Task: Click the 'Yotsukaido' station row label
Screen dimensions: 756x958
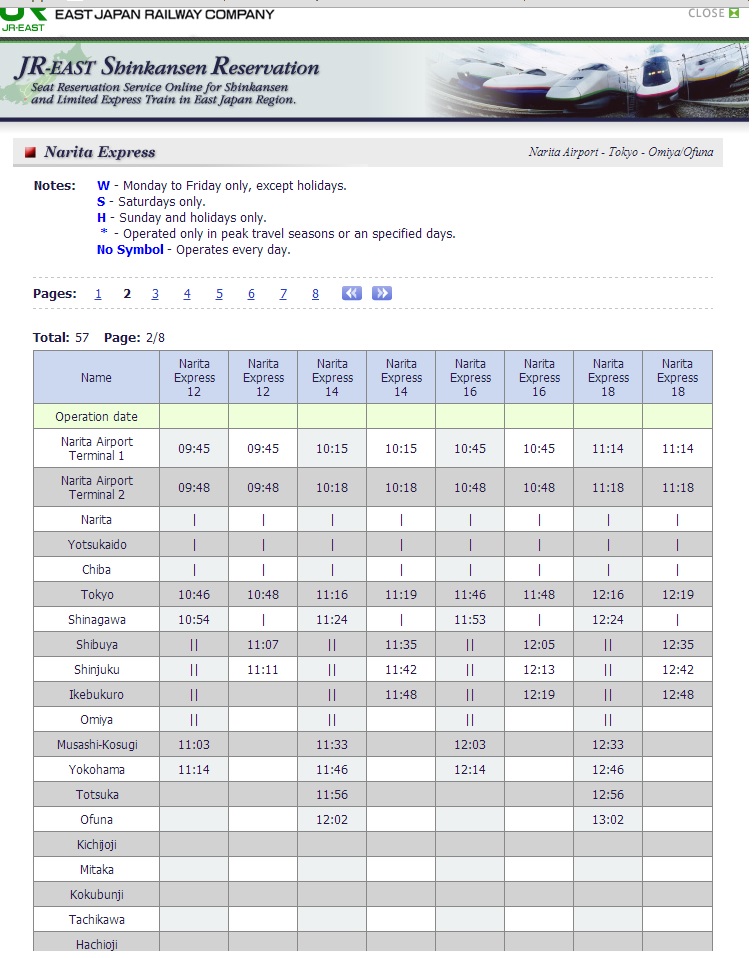Action: (97, 544)
